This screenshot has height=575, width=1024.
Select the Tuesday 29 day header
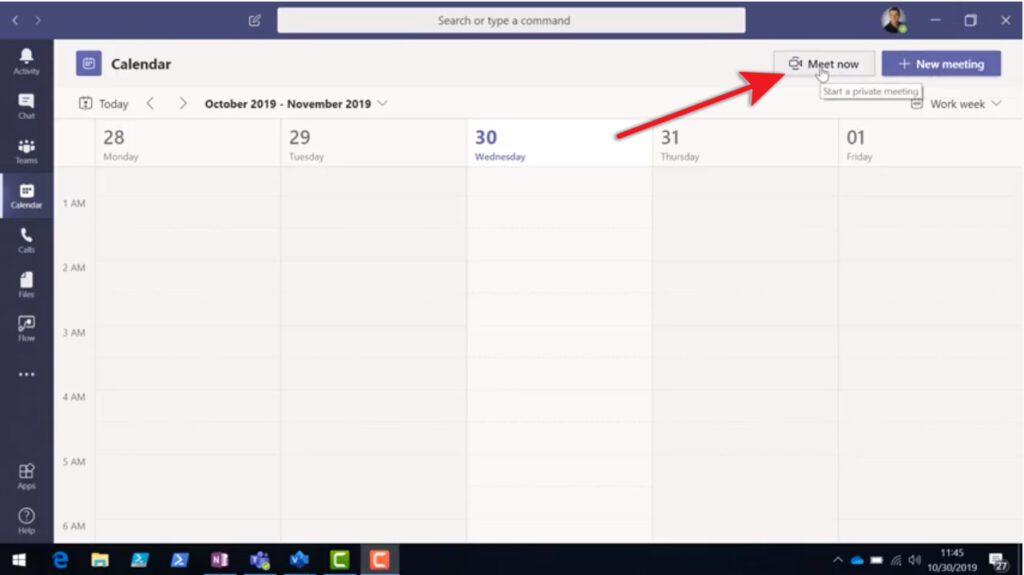pyautogui.click(x=374, y=144)
